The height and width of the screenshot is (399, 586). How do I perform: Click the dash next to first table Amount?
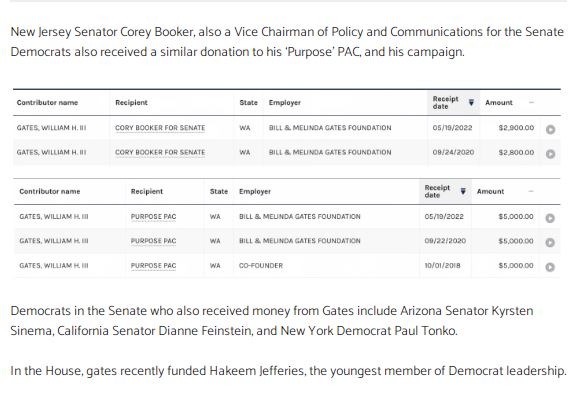click(531, 102)
